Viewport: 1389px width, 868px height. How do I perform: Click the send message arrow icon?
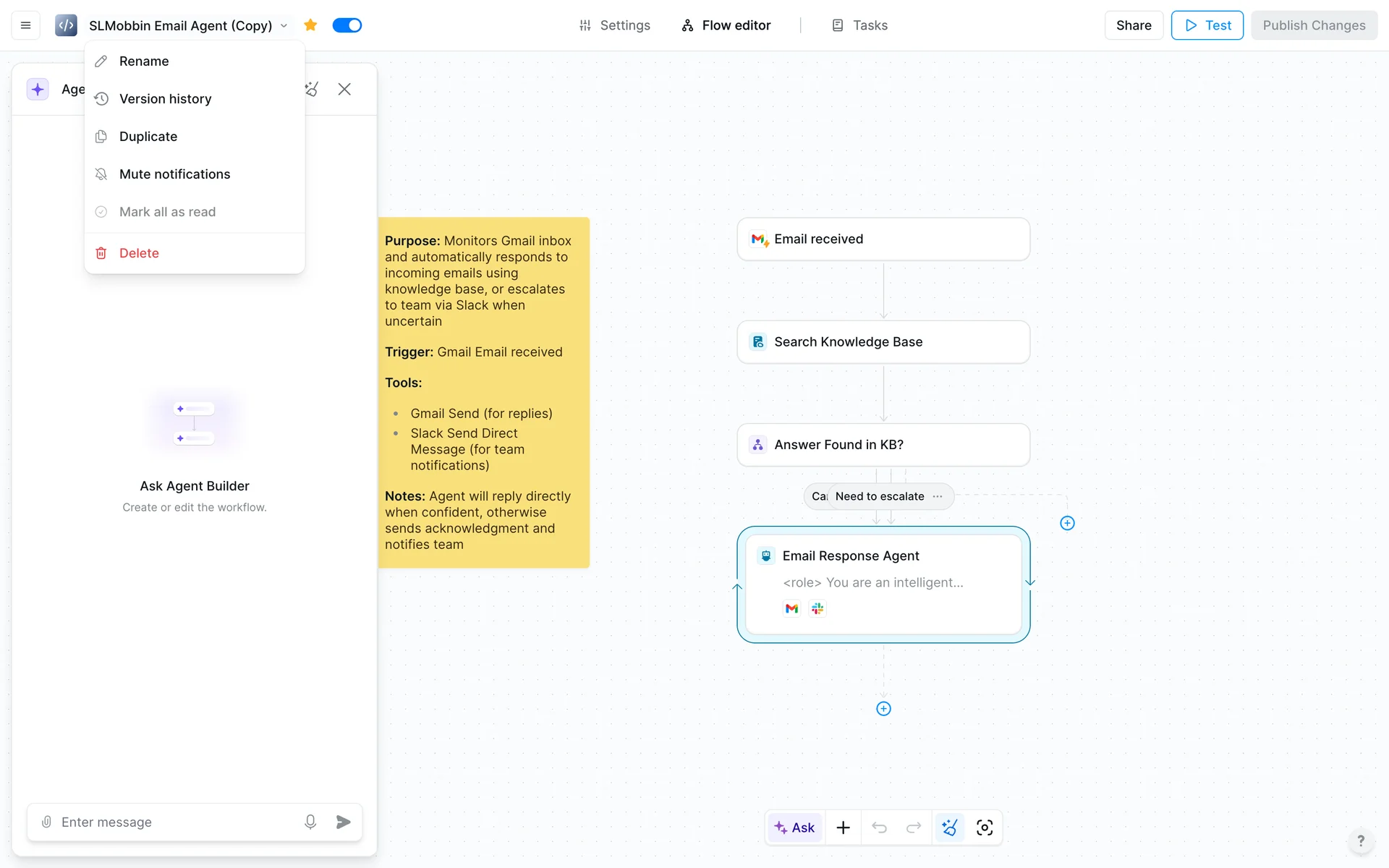(344, 822)
